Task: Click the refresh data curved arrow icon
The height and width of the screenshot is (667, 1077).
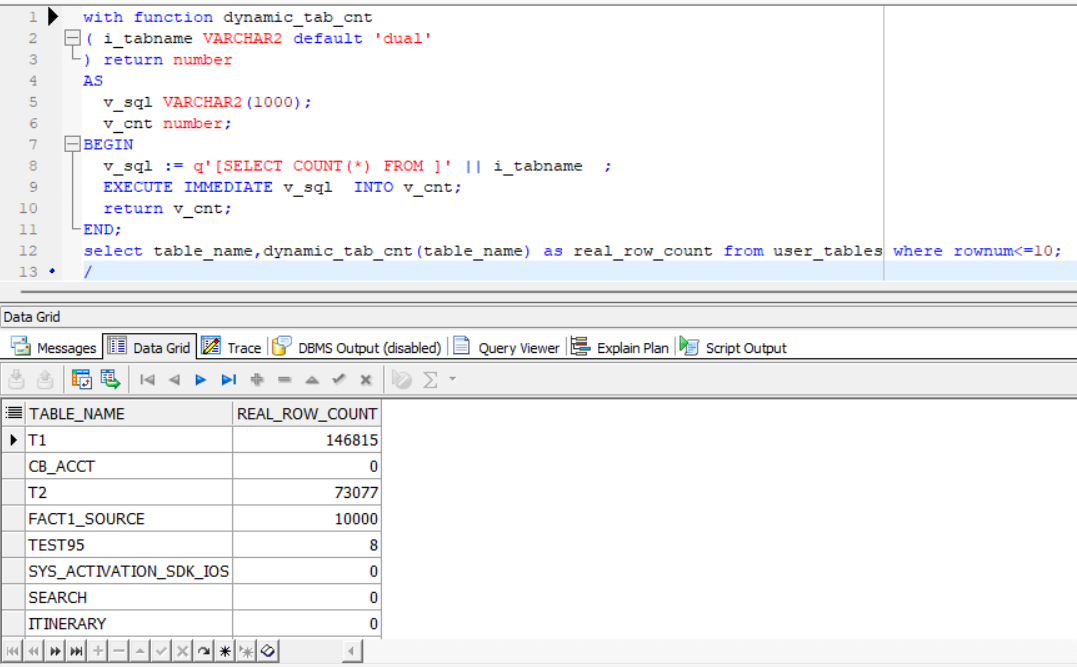Action: (x=204, y=651)
